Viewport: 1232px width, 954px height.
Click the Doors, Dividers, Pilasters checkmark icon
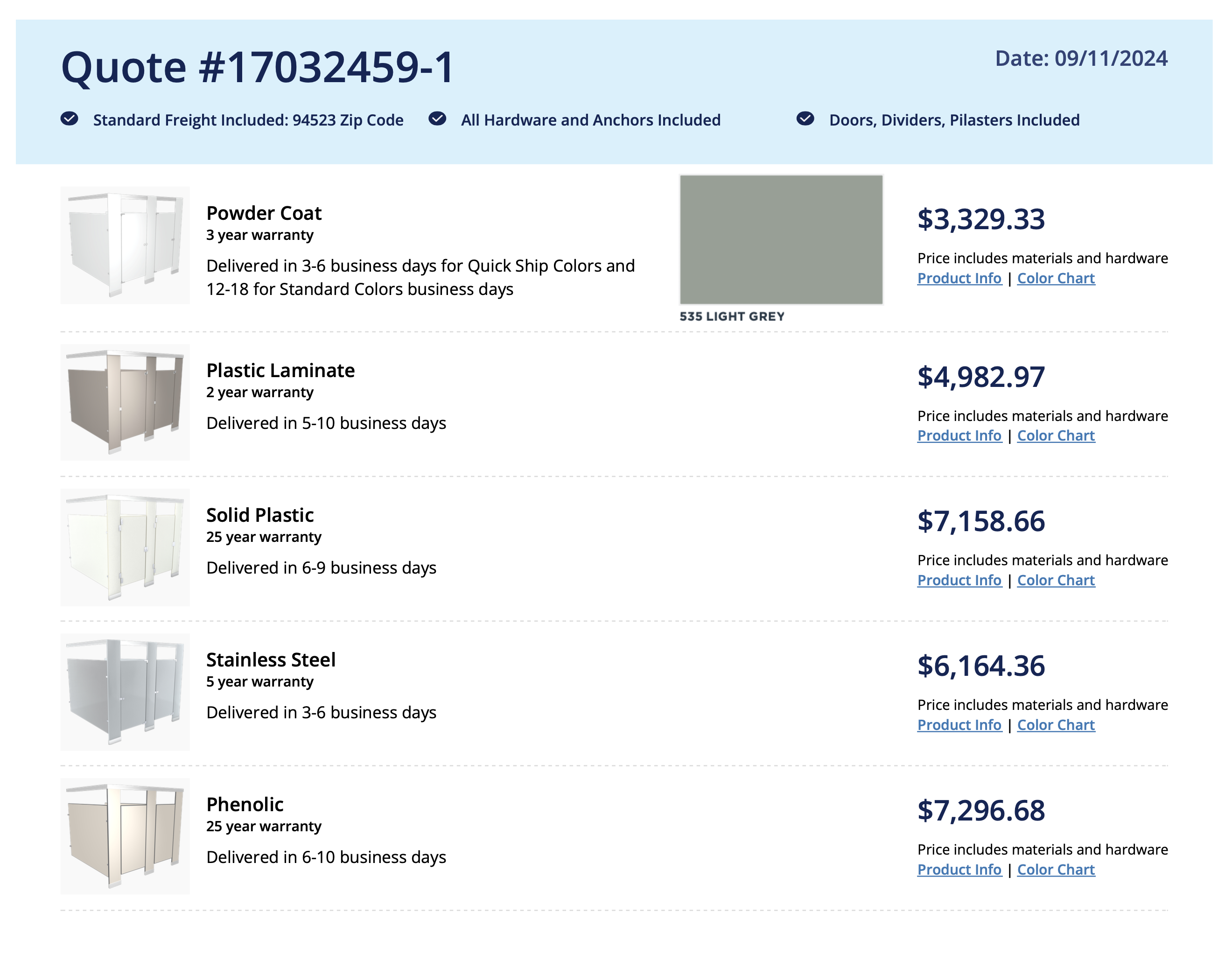pos(805,119)
